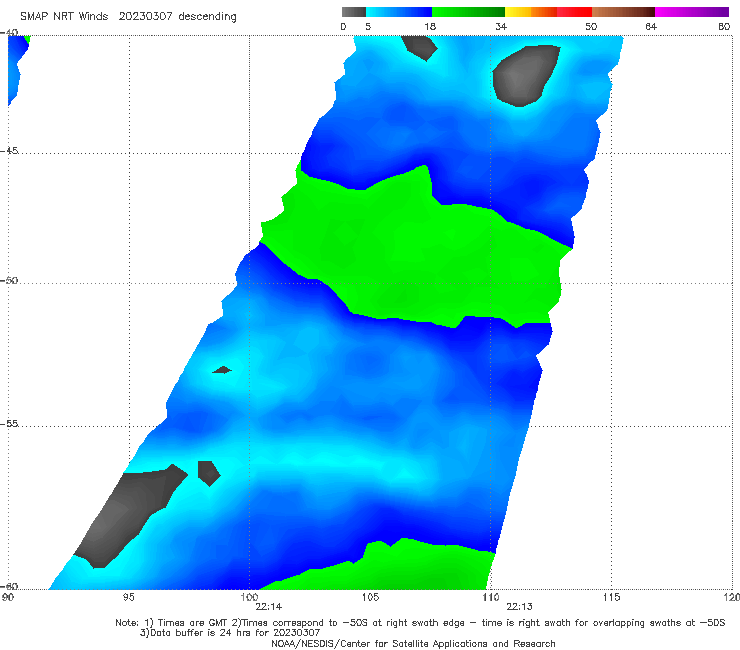The height and width of the screenshot is (650, 740).
Task: Click the title text 'SMAP NRT Winds 20230307 descending'
Action: tap(128, 17)
